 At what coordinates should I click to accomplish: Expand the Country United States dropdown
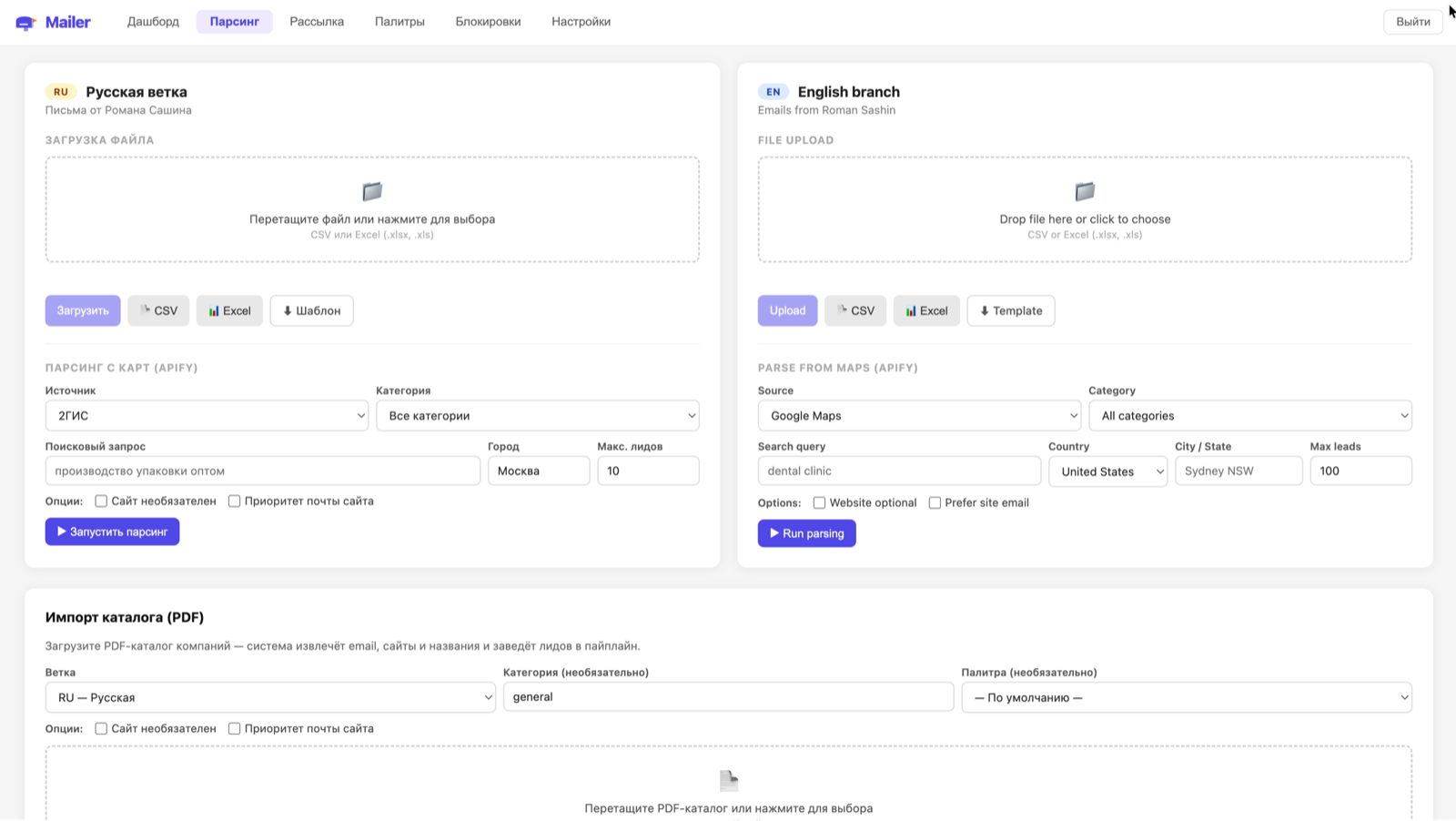click(1107, 471)
